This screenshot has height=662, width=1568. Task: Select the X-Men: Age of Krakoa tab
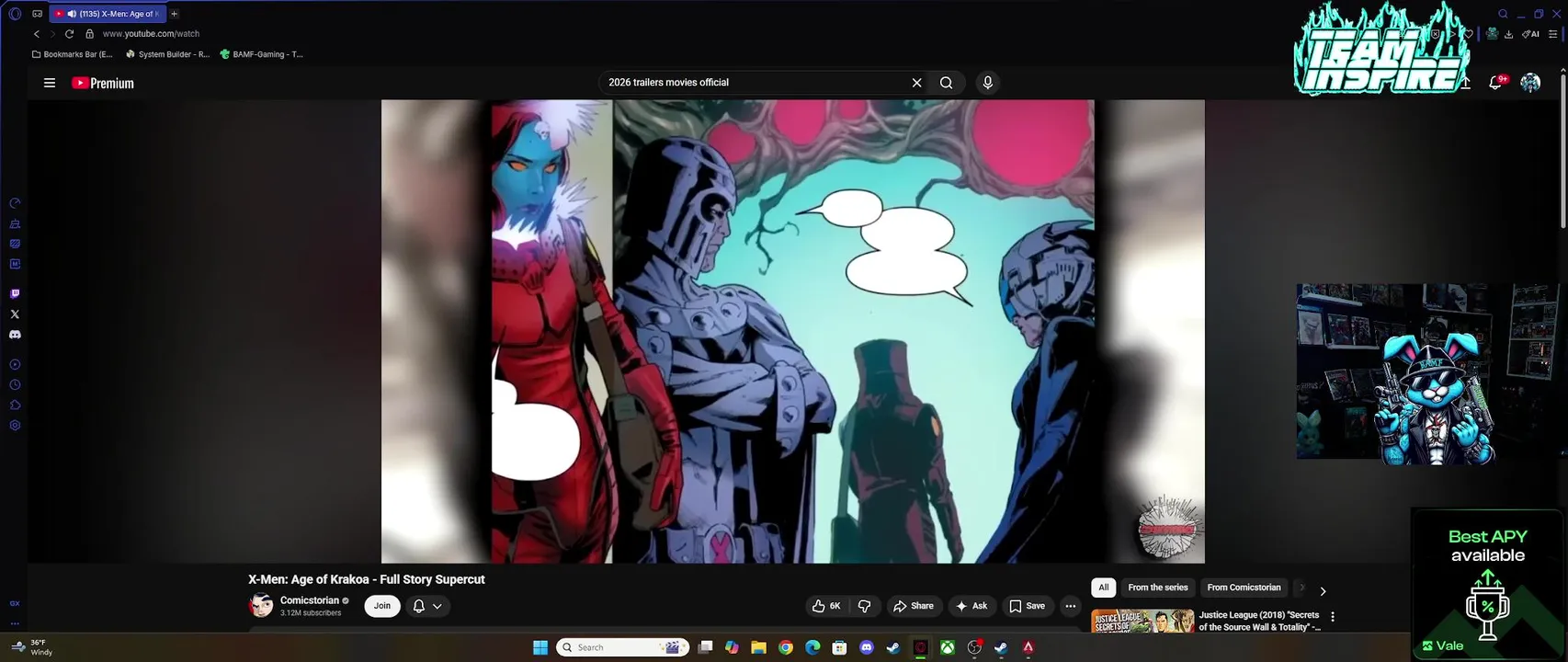point(108,14)
